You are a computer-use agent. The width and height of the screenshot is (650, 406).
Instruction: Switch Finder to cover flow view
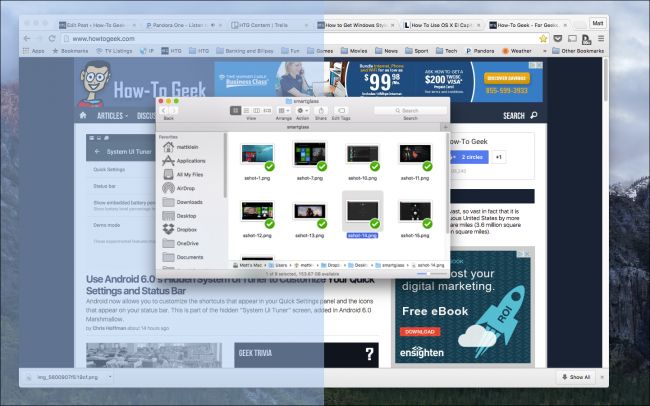pyautogui.click(x=267, y=110)
